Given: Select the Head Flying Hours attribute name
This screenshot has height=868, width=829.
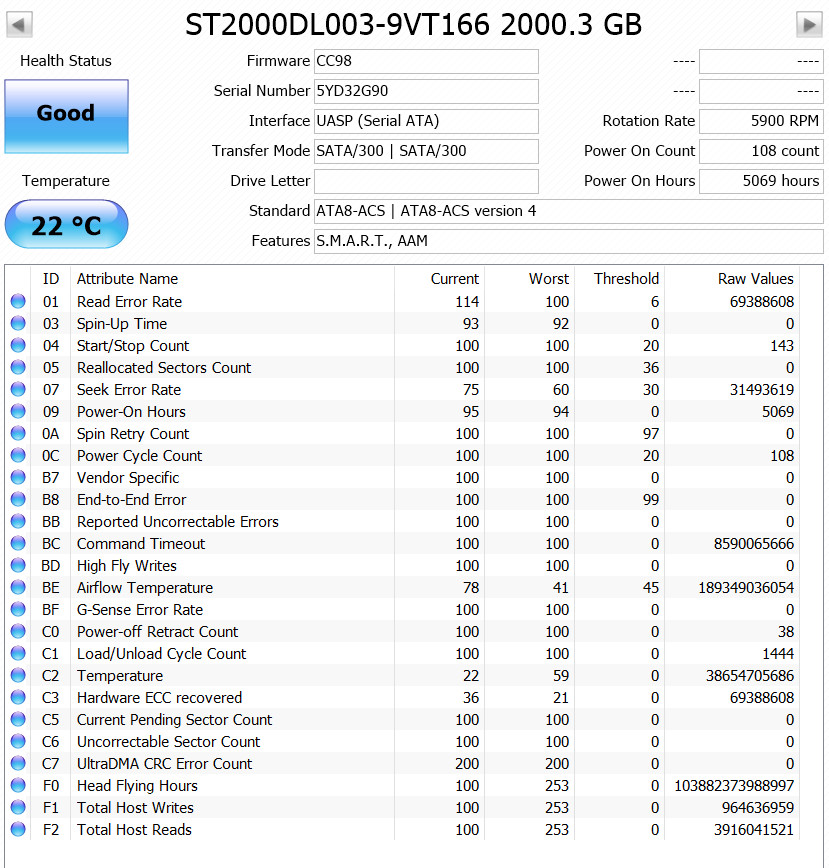Looking at the screenshot, I should pos(137,786).
